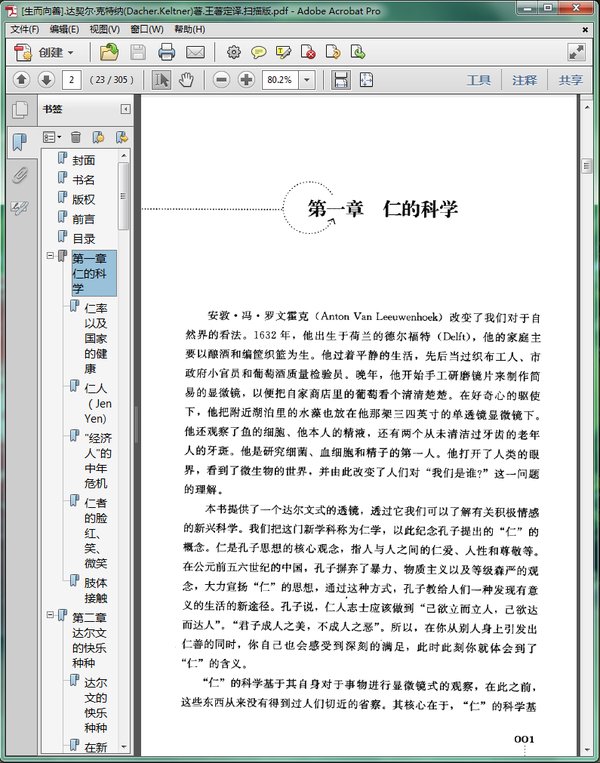600x763 pixels.
Task: Click the Save floppy disk icon
Action: (x=138, y=52)
